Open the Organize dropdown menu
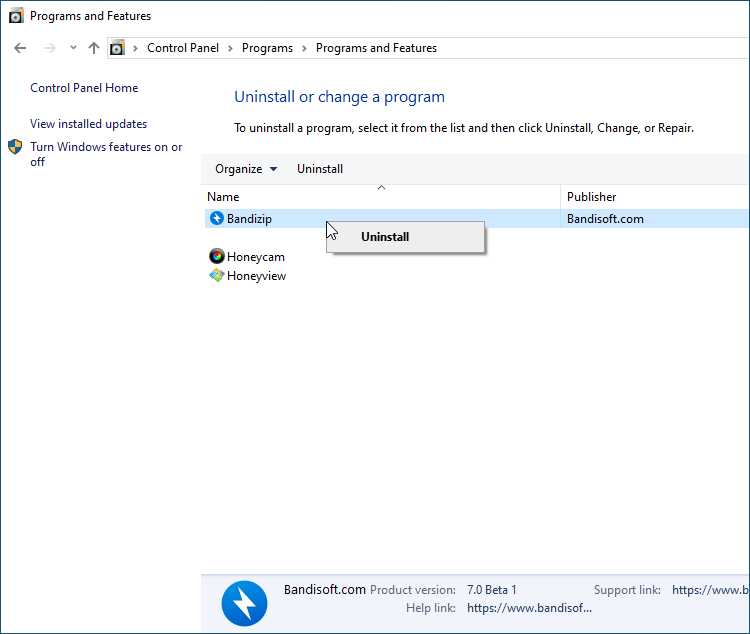Viewport: 750px width, 634px height. point(246,169)
